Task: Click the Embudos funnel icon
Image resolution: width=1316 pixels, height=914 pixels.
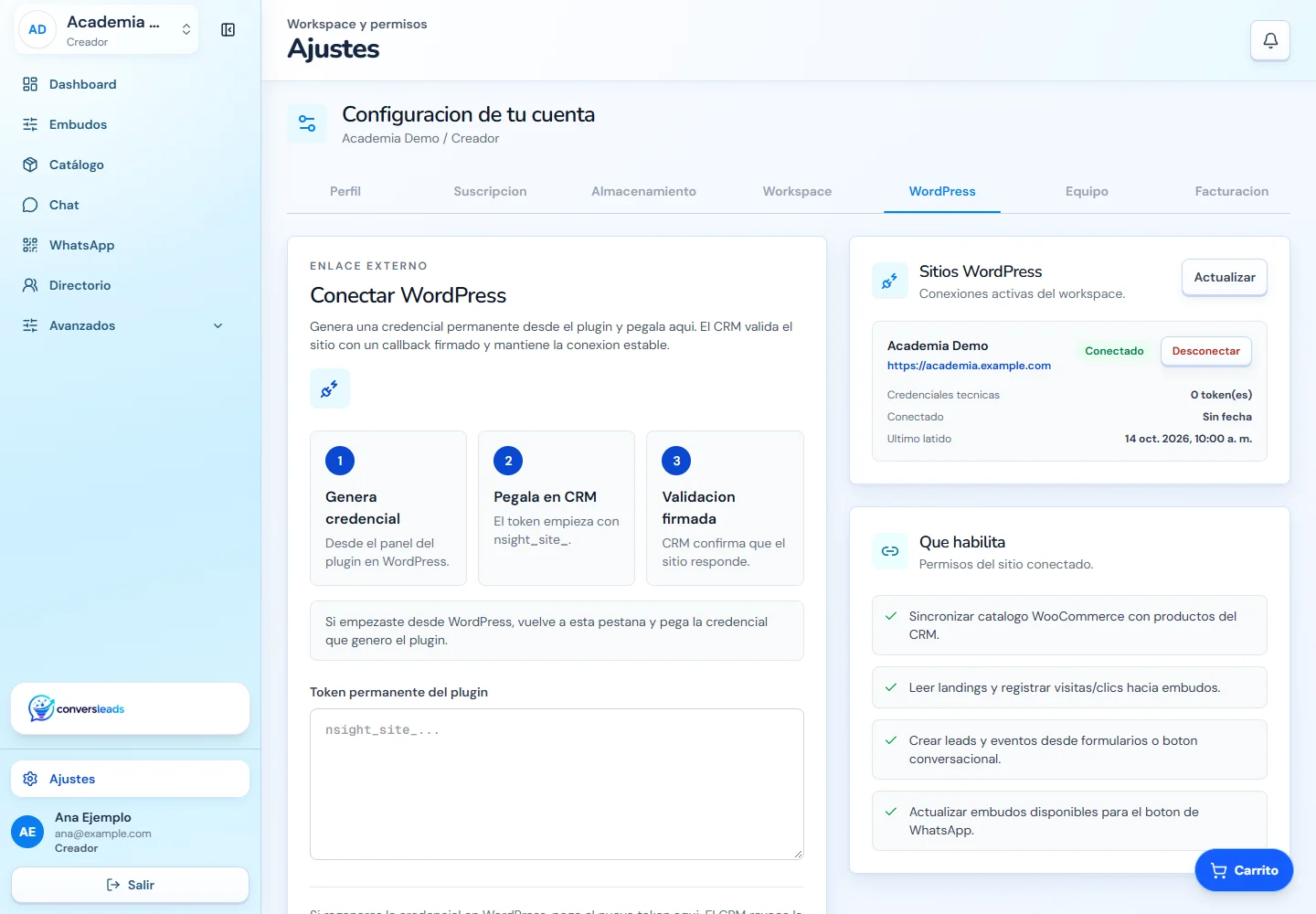Action: (x=30, y=124)
